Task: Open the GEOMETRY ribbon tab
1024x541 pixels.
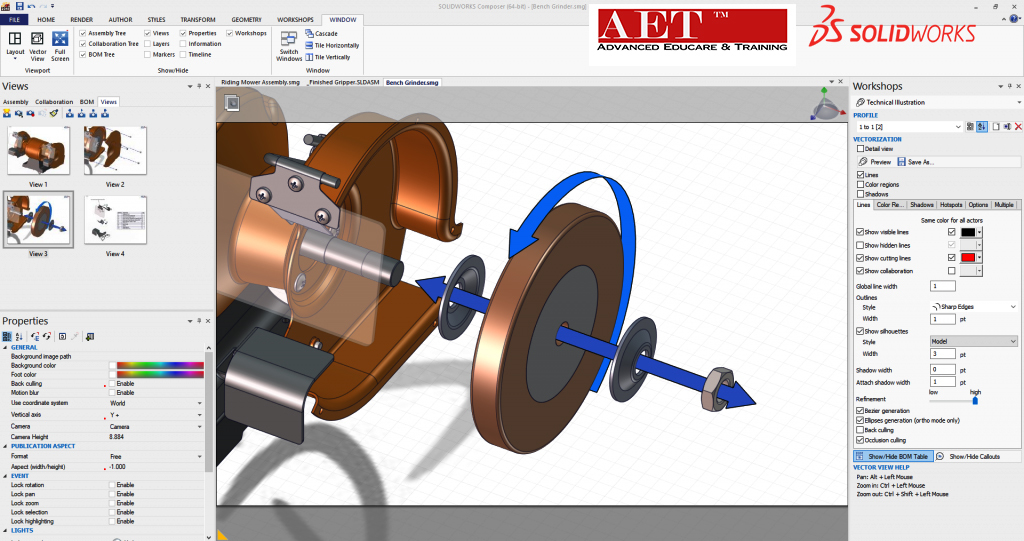Action: 246,19
